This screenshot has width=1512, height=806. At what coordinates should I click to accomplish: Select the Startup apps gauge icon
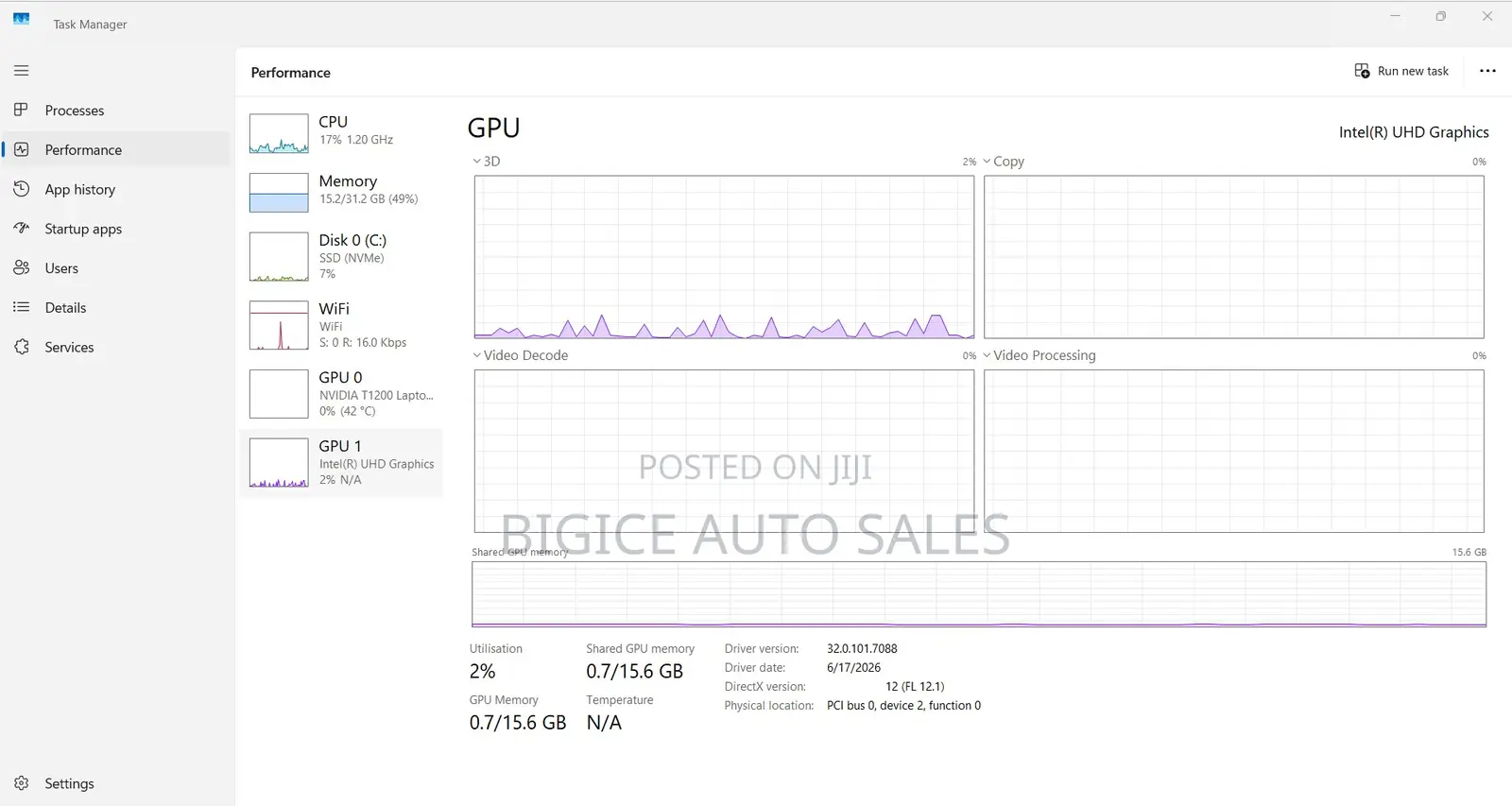(21, 229)
